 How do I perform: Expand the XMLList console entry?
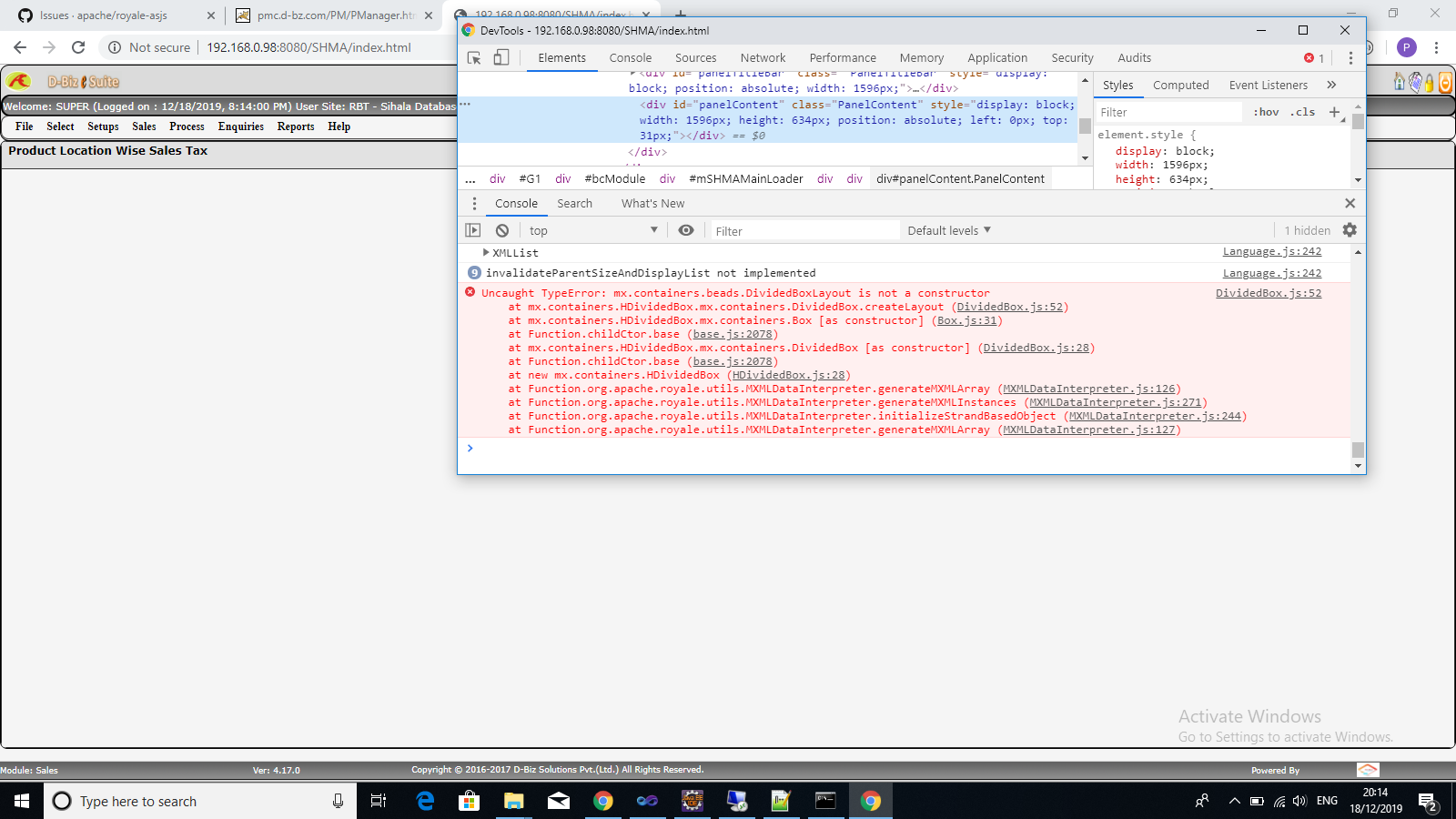coord(488,252)
